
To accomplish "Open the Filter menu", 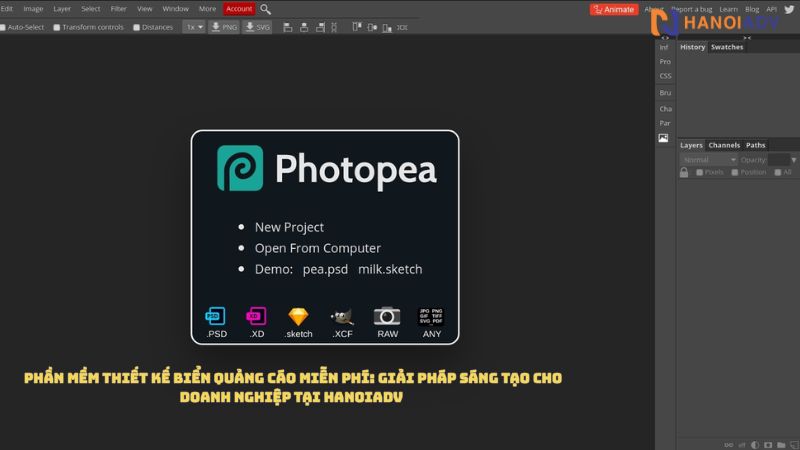I will click(x=118, y=9).
